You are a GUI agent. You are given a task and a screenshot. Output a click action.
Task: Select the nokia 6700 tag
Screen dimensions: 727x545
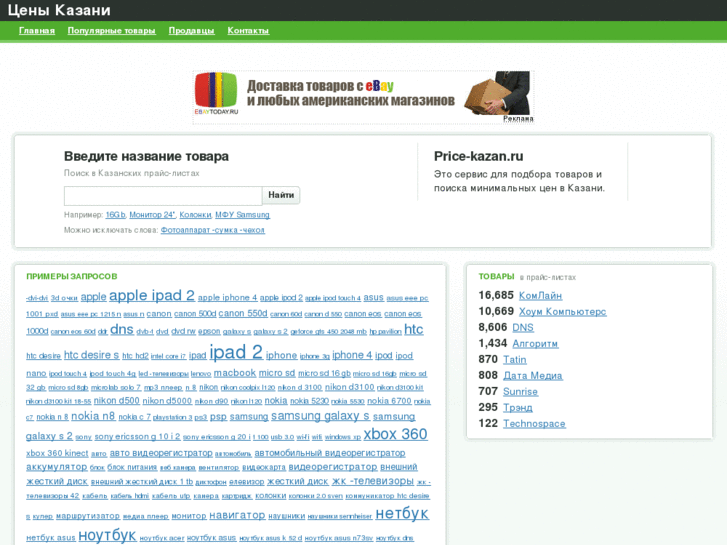[389, 401]
